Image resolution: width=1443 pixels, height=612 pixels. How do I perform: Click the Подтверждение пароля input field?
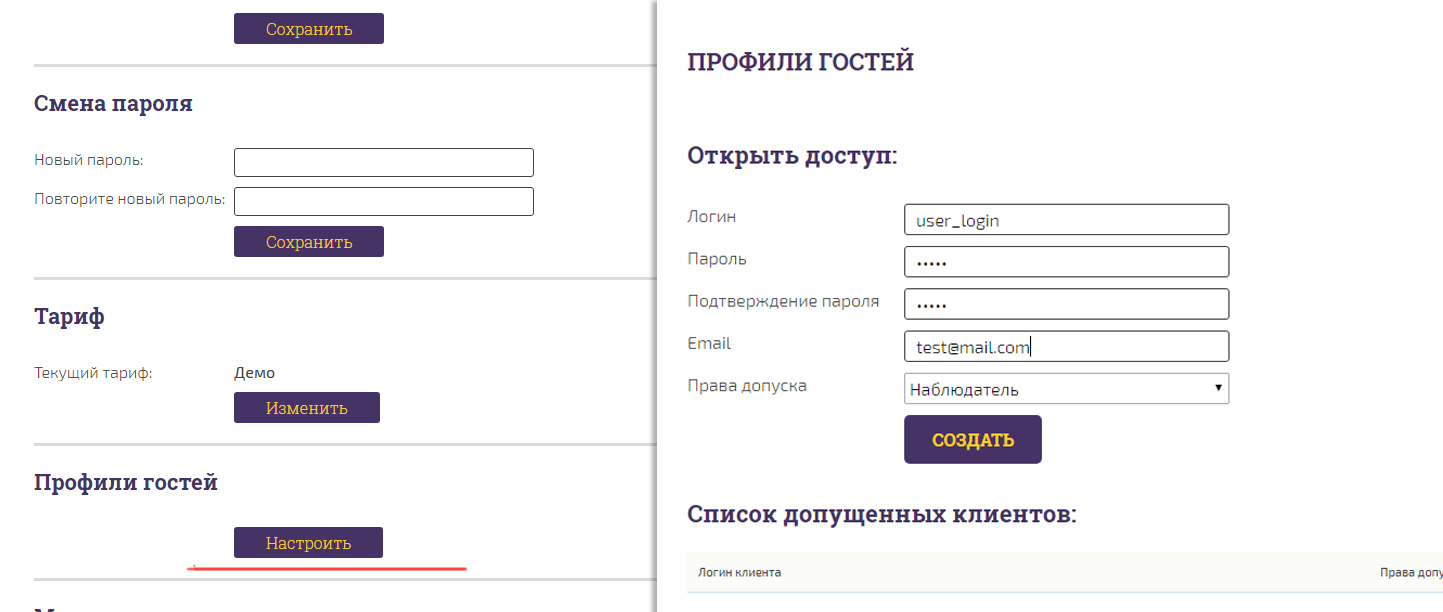[x=1065, y=303]
